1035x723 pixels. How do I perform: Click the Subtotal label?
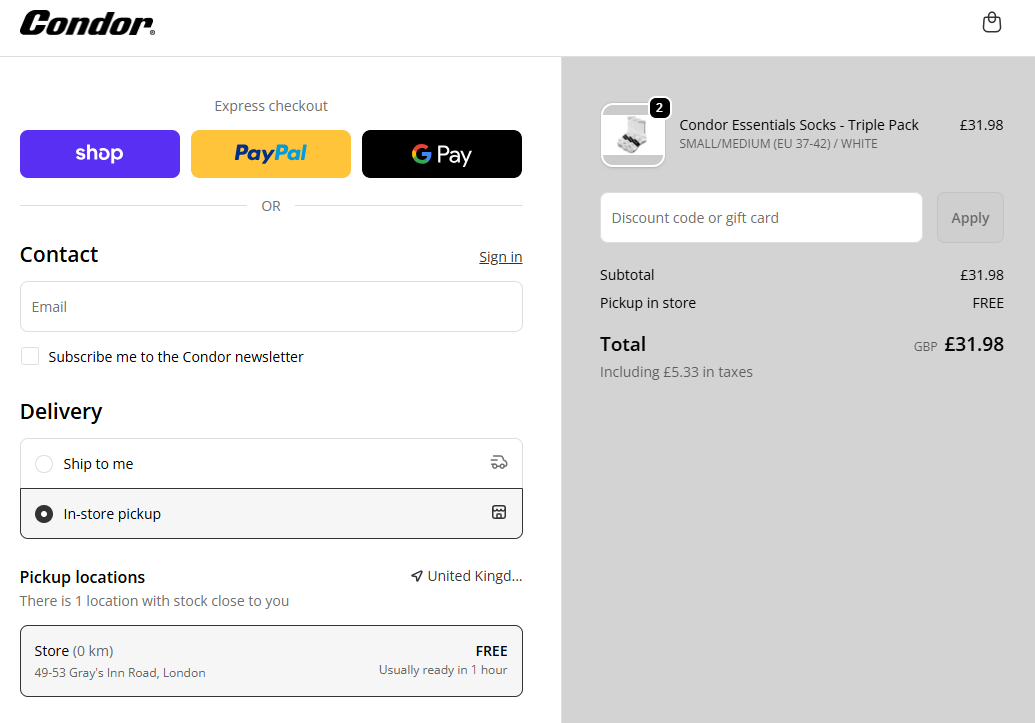[x=627, y=275]
